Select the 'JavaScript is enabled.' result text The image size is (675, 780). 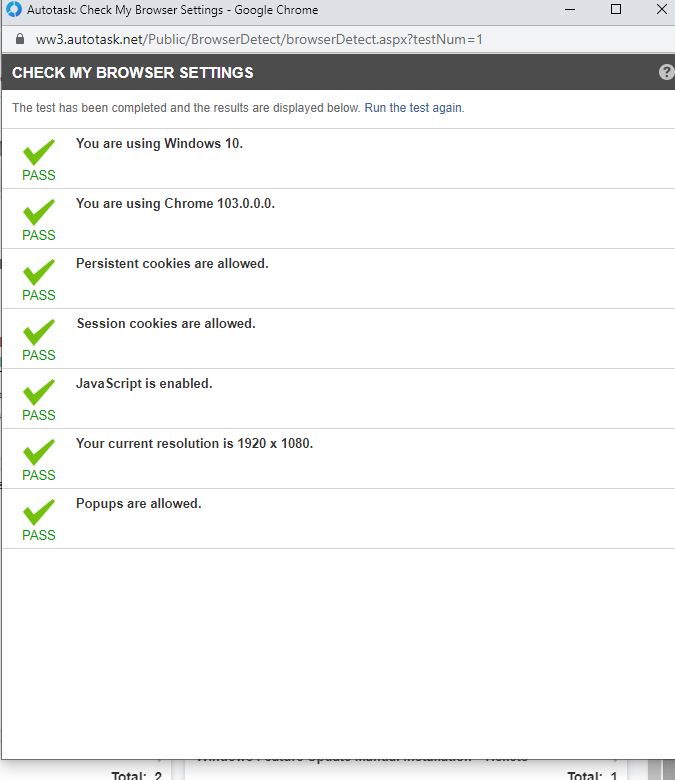pos(144,383)
